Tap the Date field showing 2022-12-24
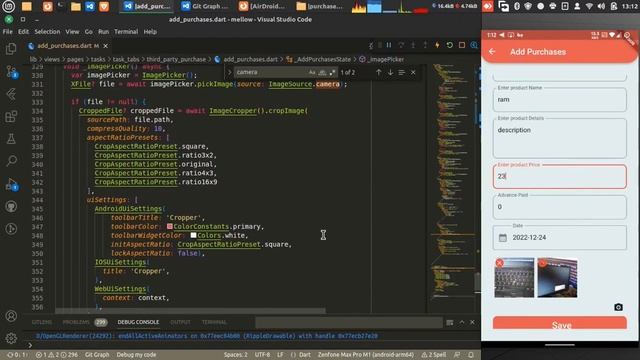This screenshot has width=640, height=360. pos(559,237)
